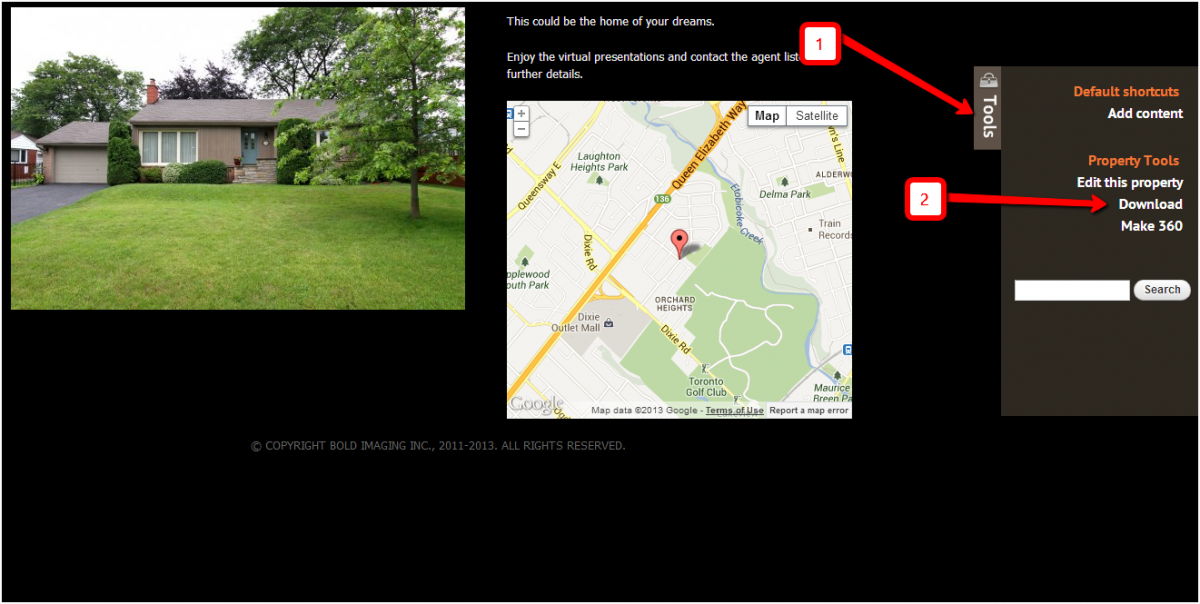The height and width of the screenshot is (604, 1200).
Task: Click the red location pin marker
Action: (680, 243)
